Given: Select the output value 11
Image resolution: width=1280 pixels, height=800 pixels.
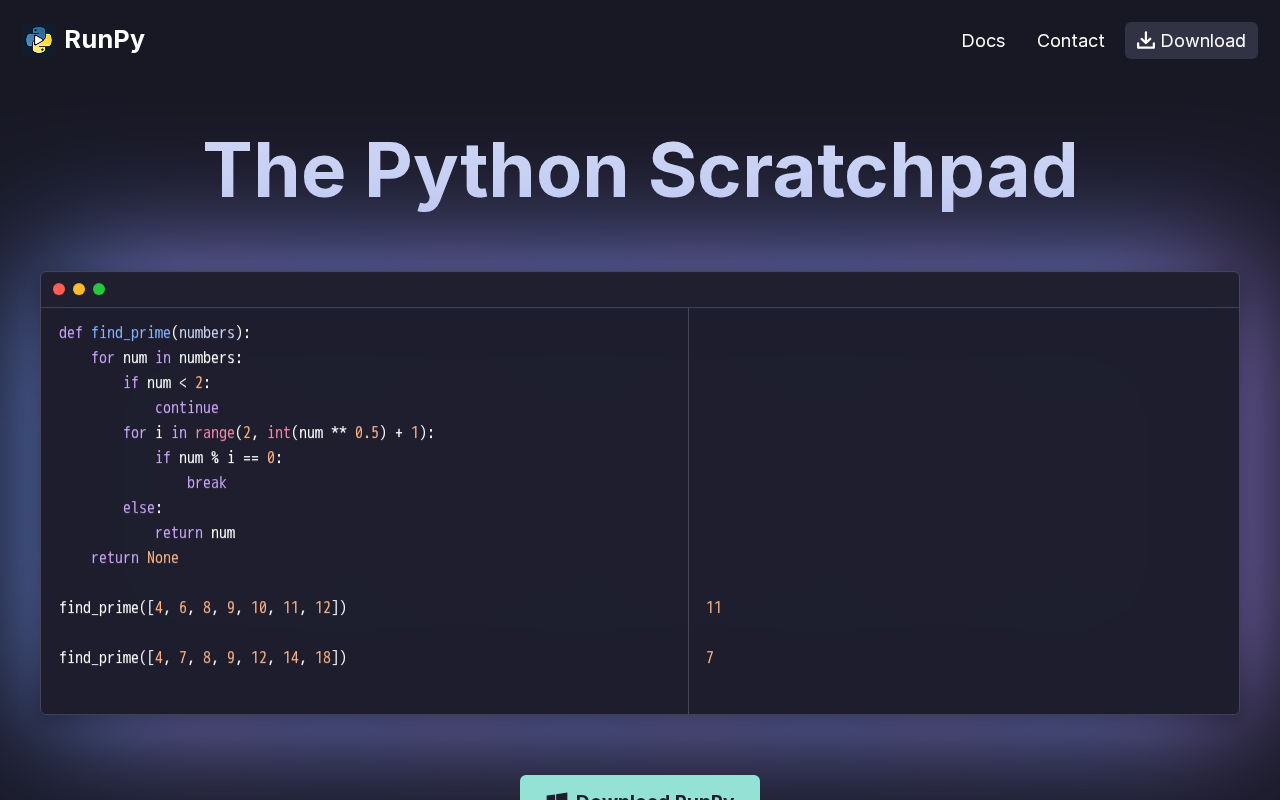Looking at the screenshot, I should point(713,608).
